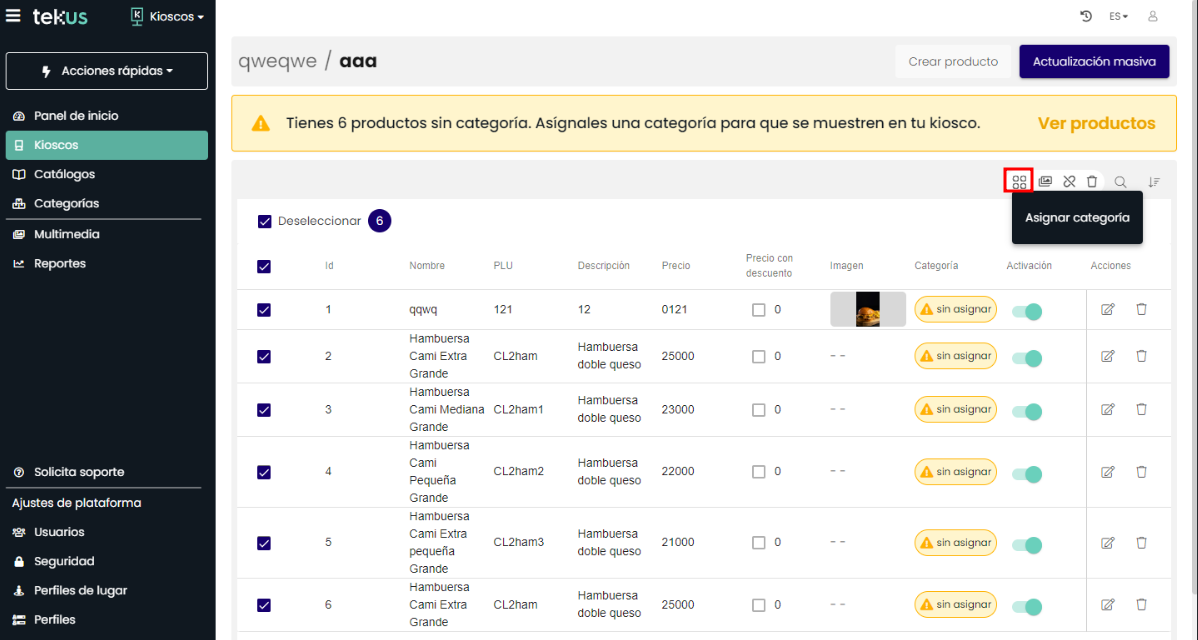Viewport: 1198px width, 640px height.
Task: Open the history clock icon in header
Action: (x=1086, y=17)
